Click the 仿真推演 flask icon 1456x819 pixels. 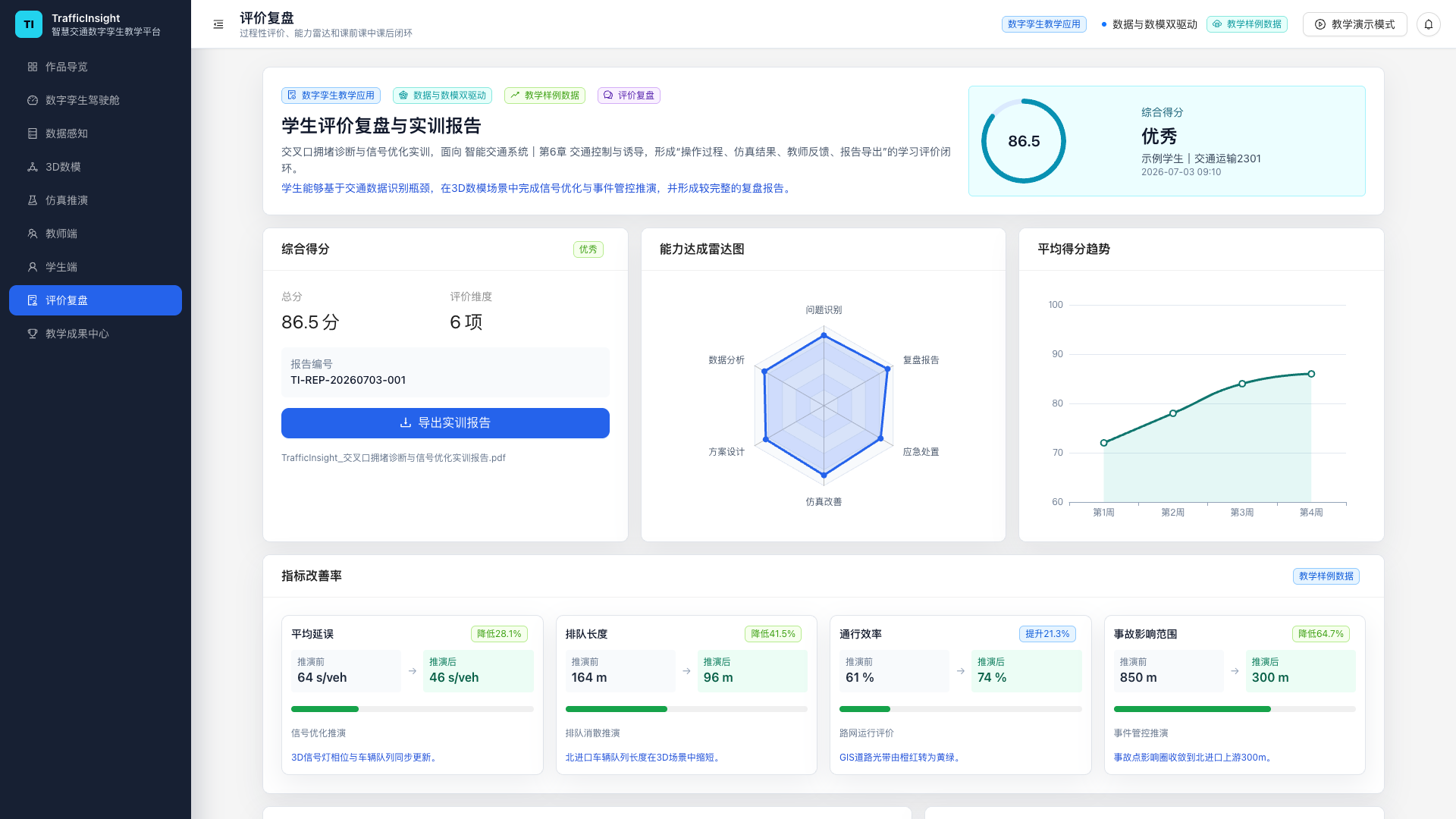(x=33, y=200)
